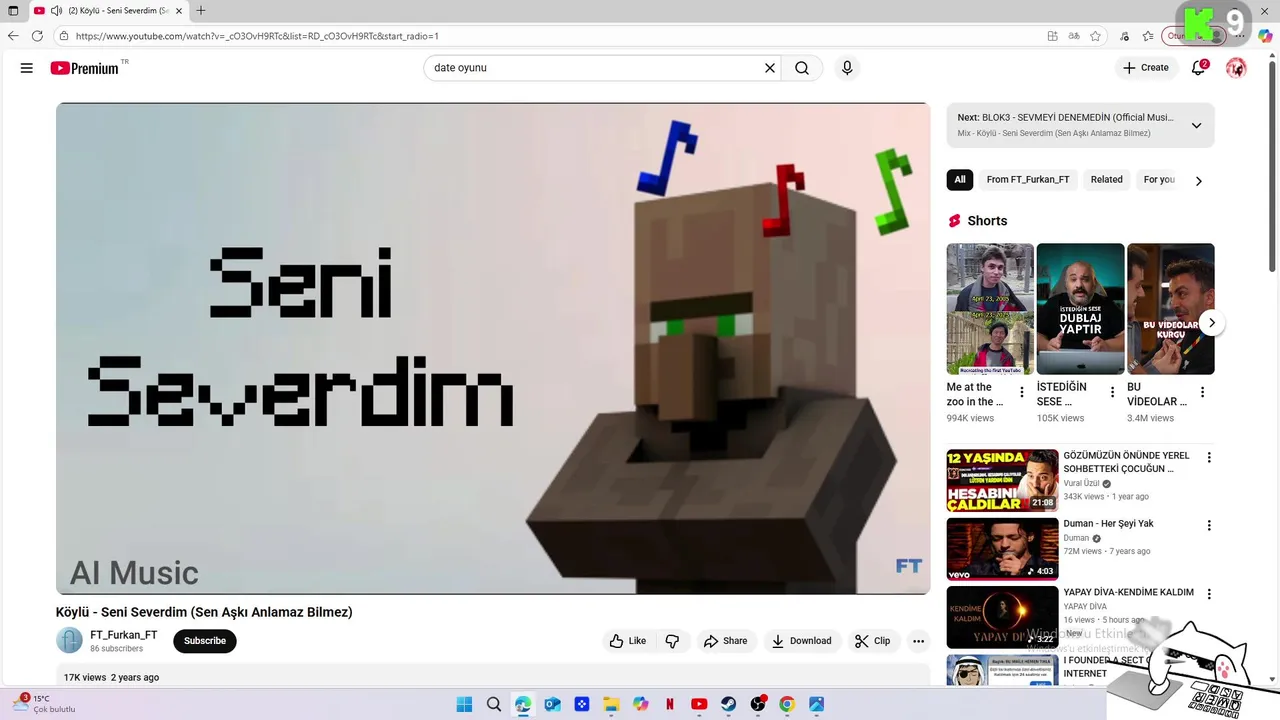Open FT_Furkan_FT channel avatar
This screenshot has width=1280, height=720.
tap(69, 640)
